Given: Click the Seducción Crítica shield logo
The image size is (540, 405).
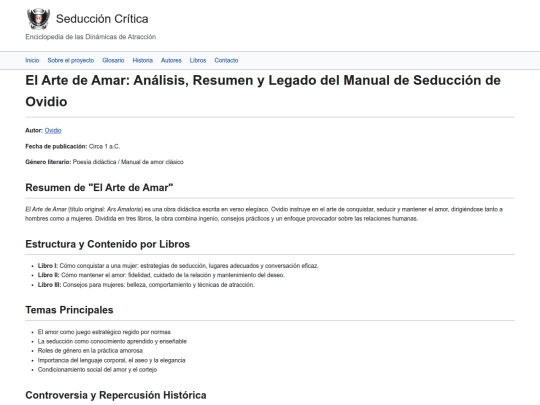Looking at the screenshot, I should coord(38,19).
